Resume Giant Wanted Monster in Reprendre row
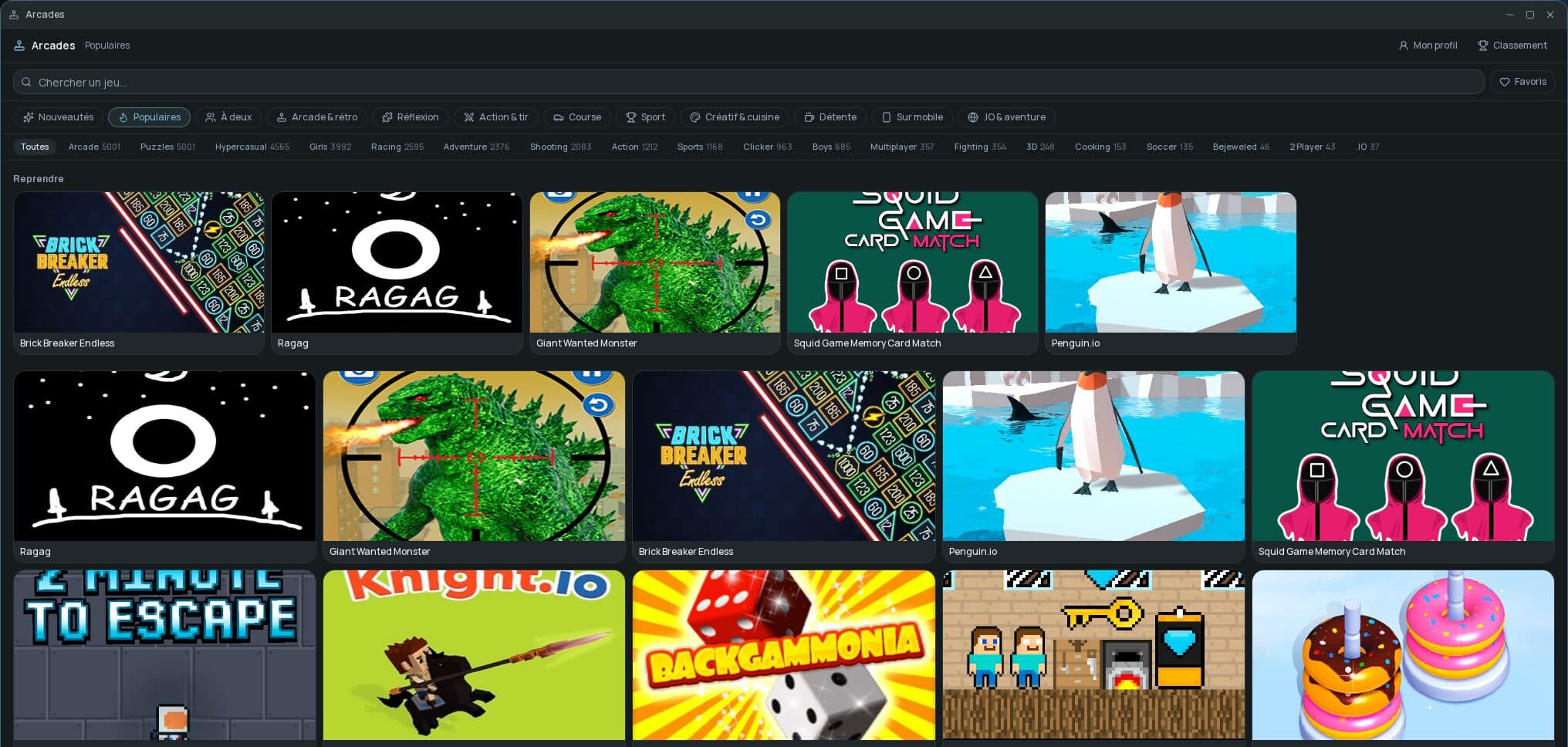The width and height of the screenshot is (1568, 747). [x=655, y=273]
